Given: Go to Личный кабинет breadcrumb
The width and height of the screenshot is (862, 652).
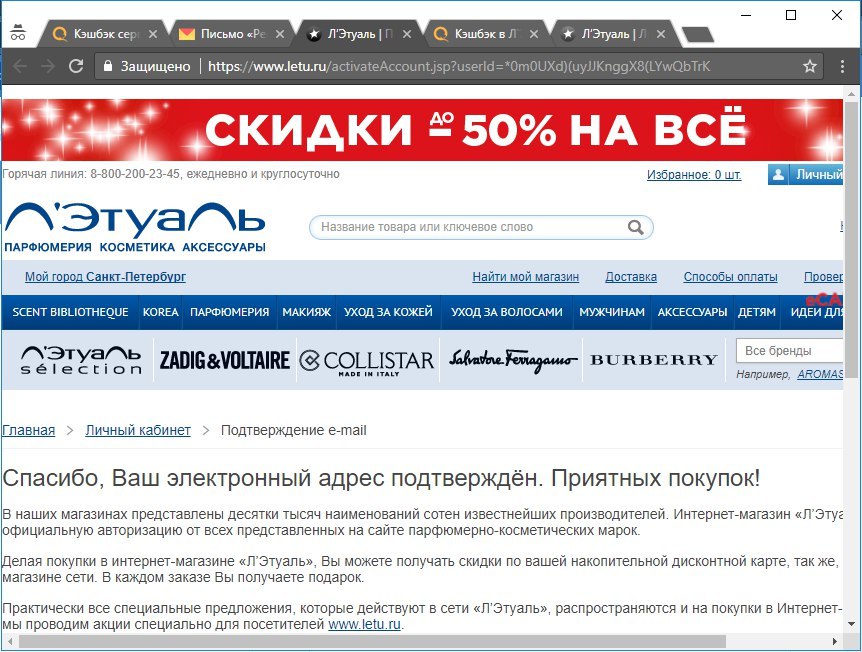Looking at the screenshot, I should pyautogui.click(x=138, y=430).
